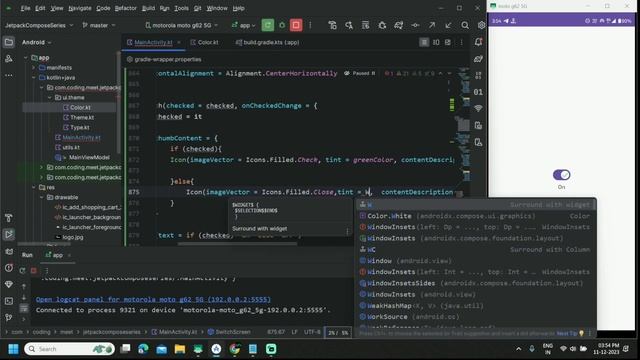Screen dimensions: 640x360
Task: Open logcat panel link for motorola device
Action: pos(153,299)
